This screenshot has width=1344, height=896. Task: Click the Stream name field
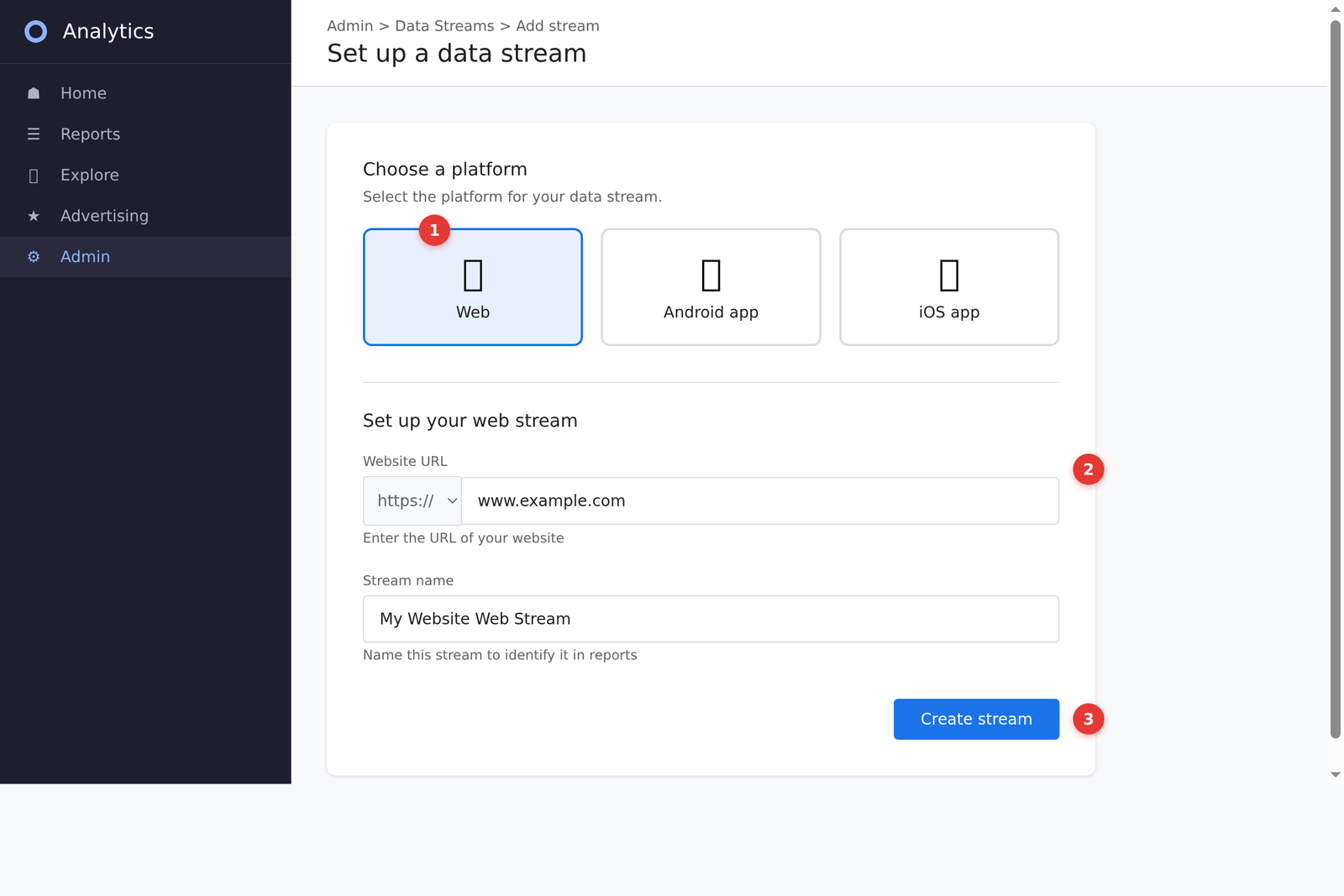click(x=711, y=619)
